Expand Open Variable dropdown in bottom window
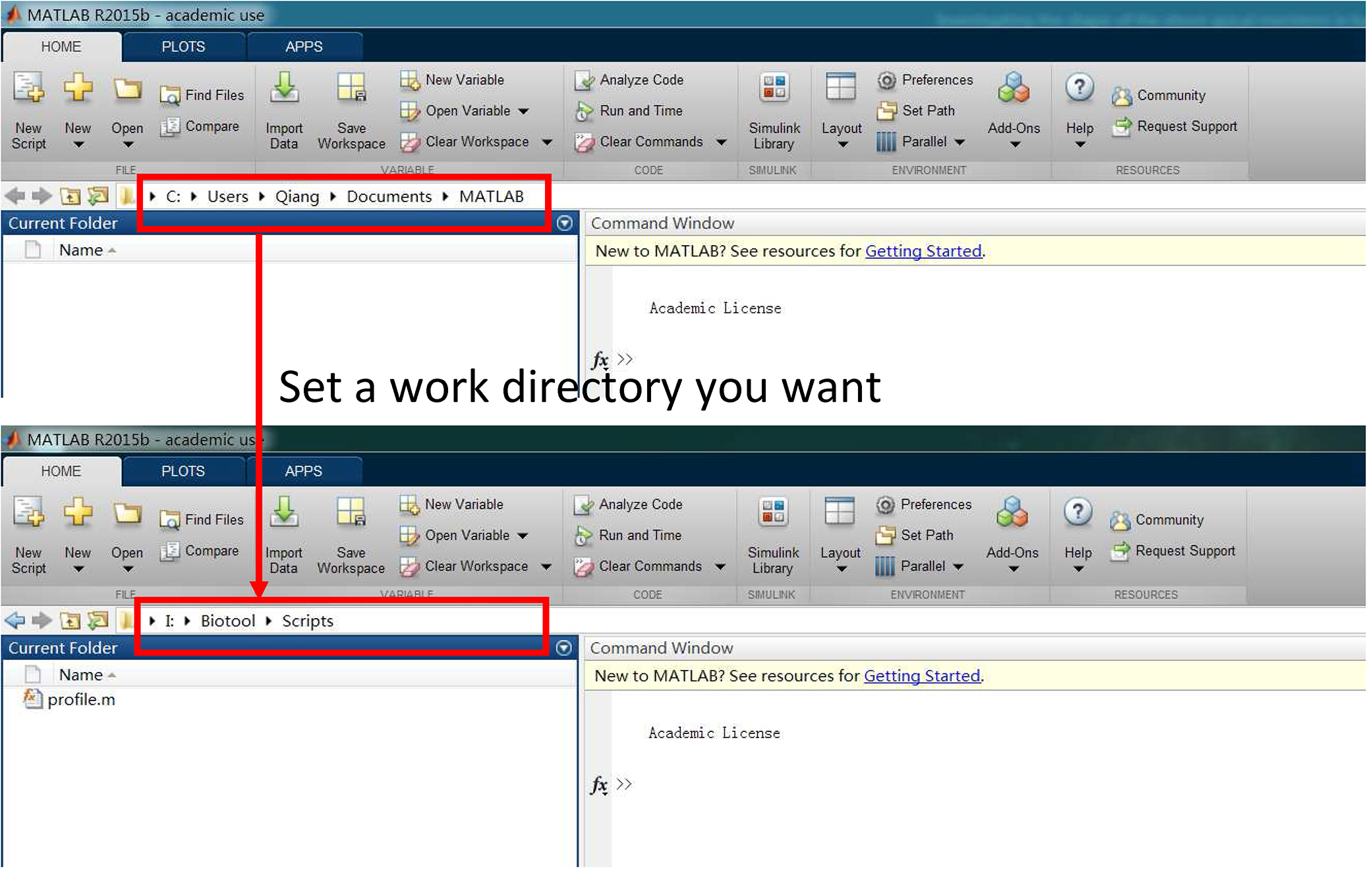Image resolution: width=1372 pixels, height=871 pixels. 523,535
